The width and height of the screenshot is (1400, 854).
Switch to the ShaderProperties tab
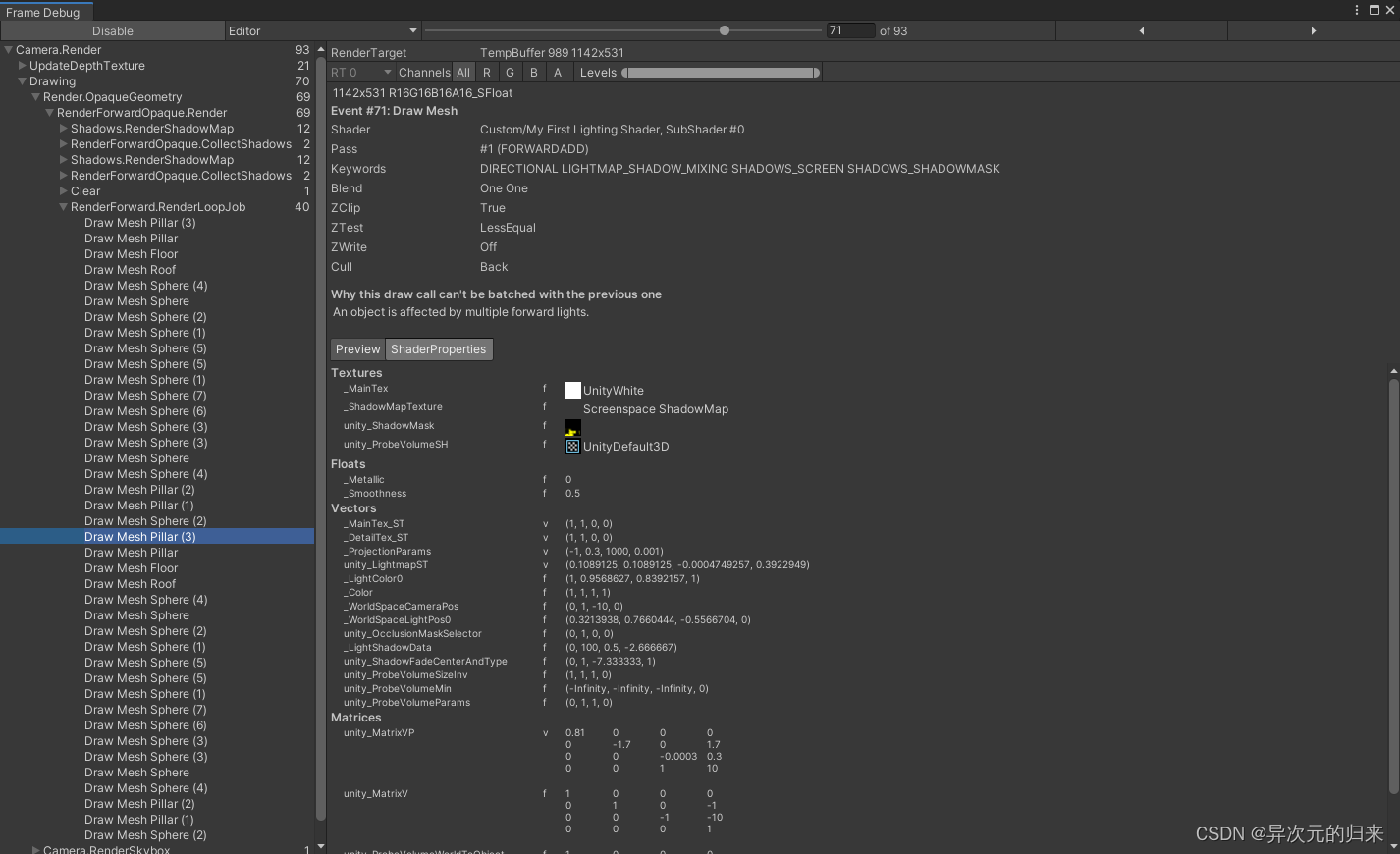click(439, 349)
